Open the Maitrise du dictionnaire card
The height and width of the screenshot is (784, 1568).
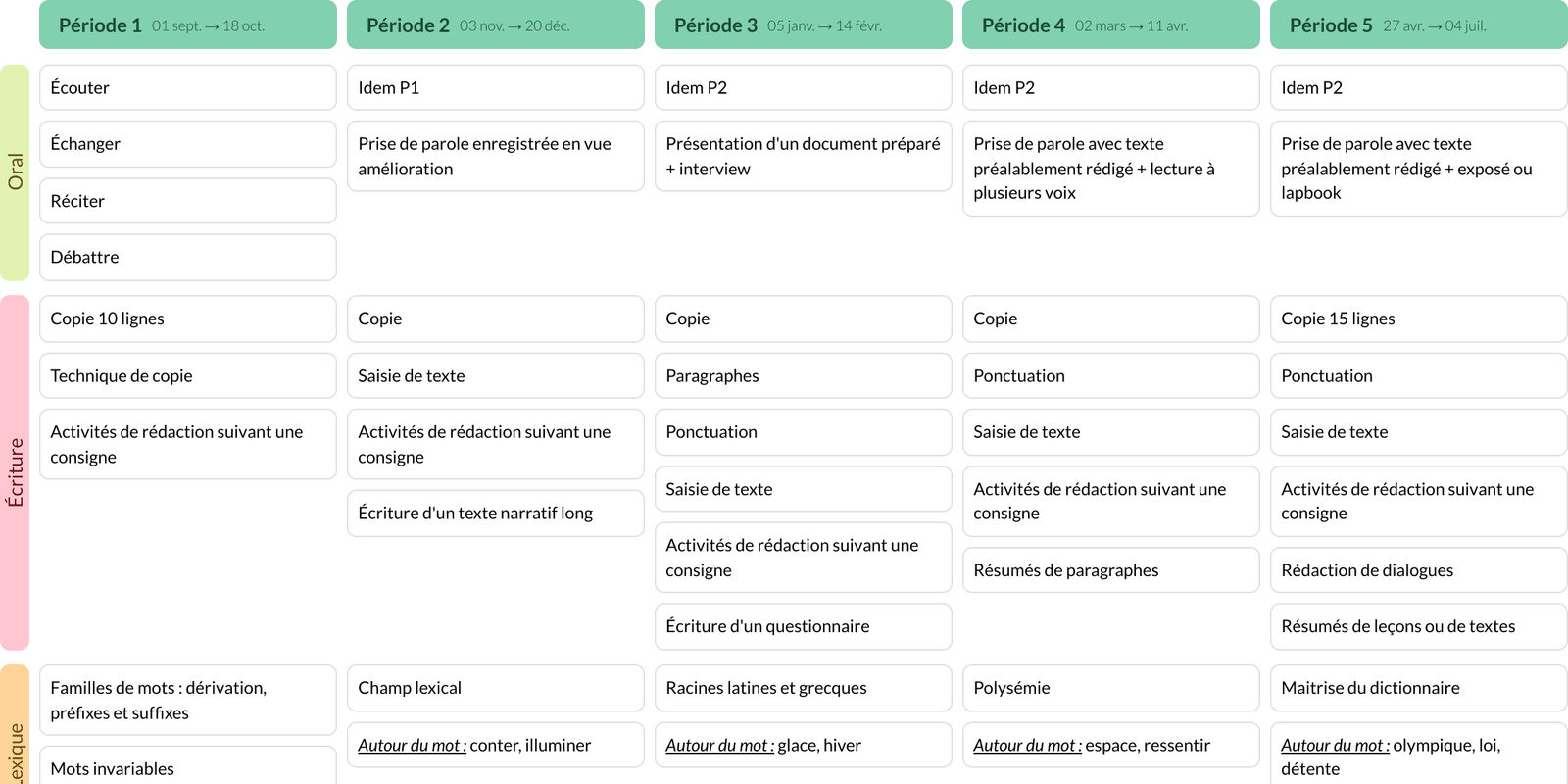[1418, 689]
